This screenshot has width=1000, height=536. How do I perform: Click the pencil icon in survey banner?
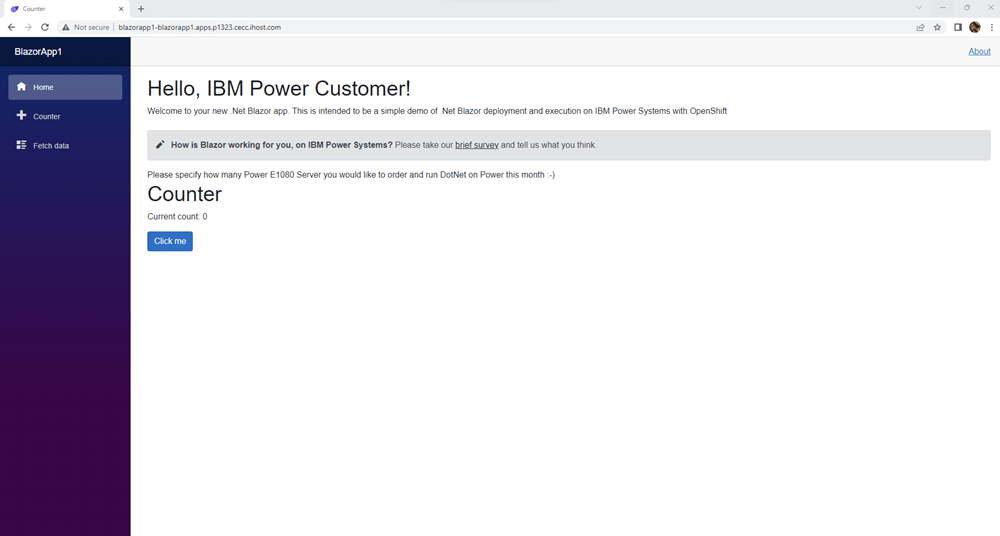point(160,145)
